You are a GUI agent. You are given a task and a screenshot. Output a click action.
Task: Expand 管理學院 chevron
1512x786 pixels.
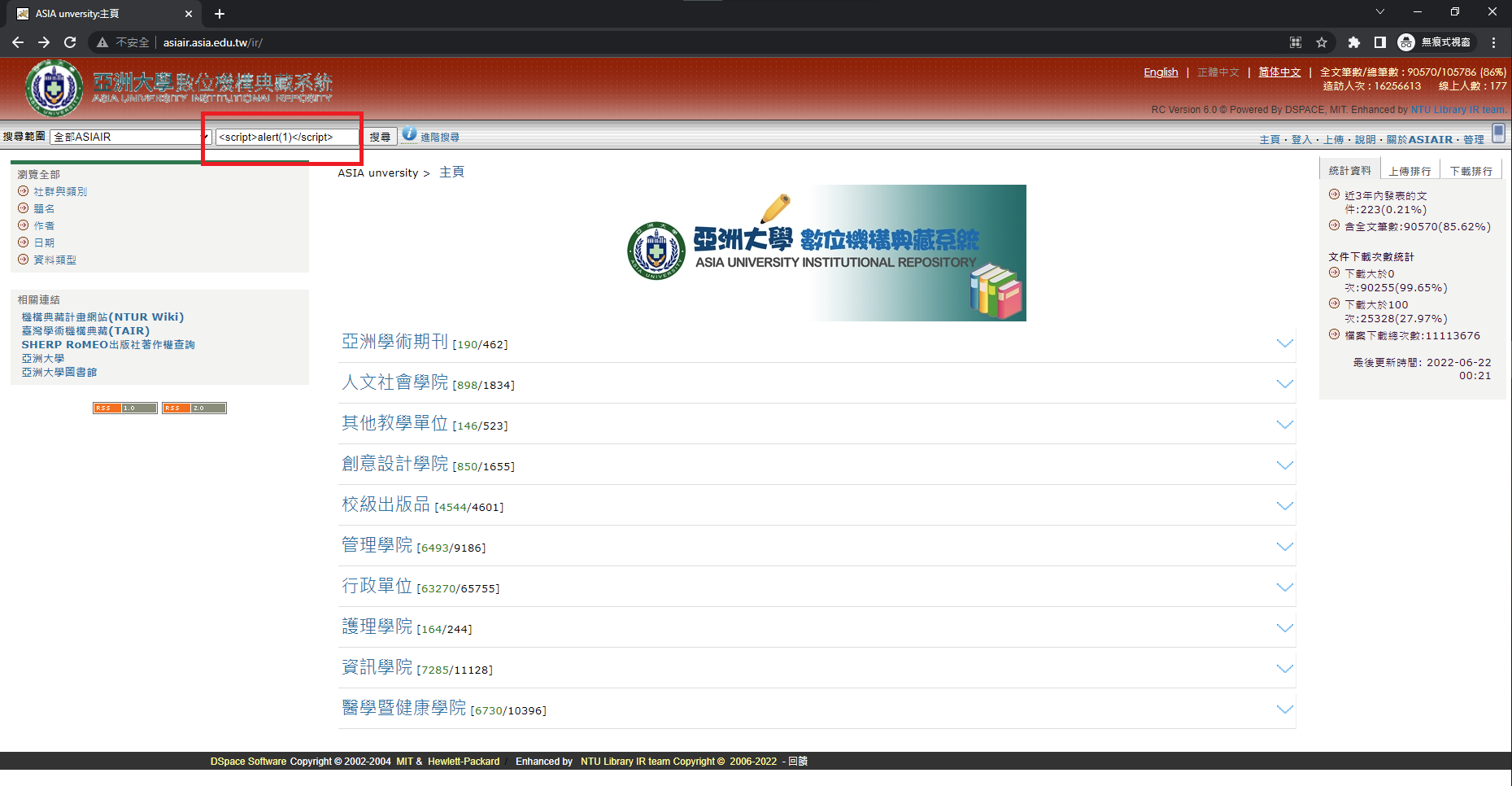coord(1285,547)
